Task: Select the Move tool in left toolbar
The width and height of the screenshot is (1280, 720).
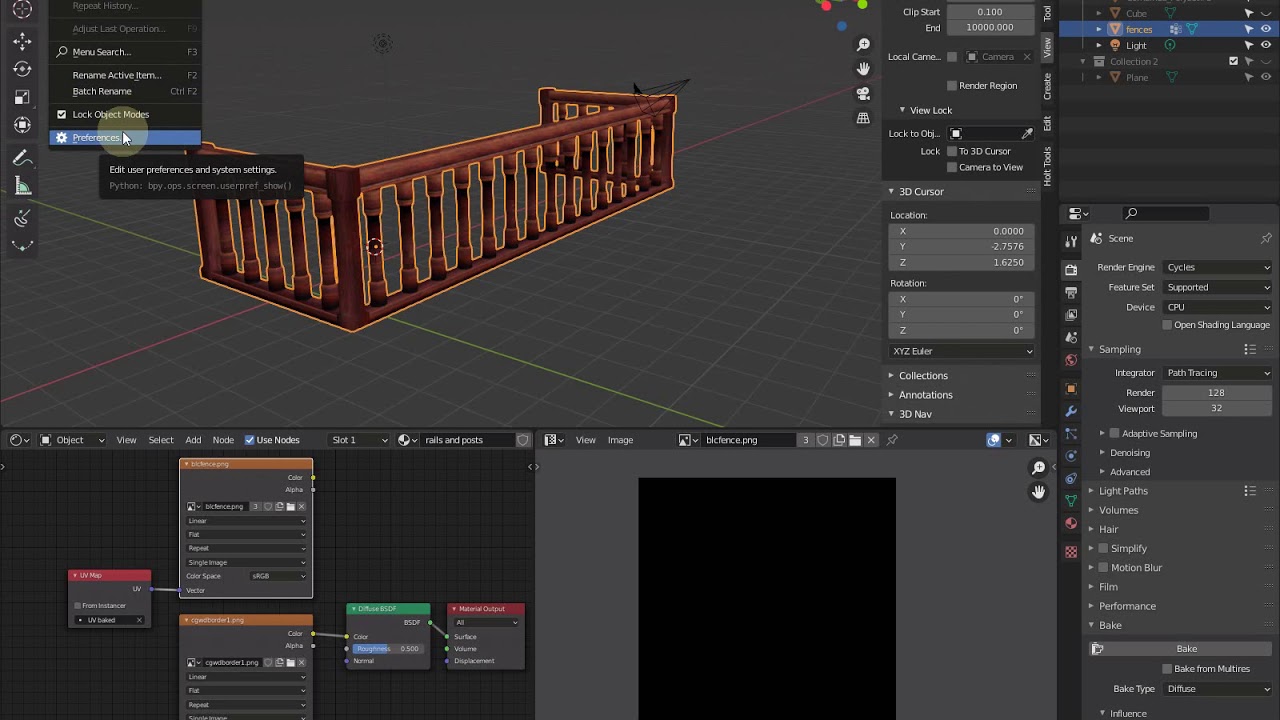Action: pos(22,41)
